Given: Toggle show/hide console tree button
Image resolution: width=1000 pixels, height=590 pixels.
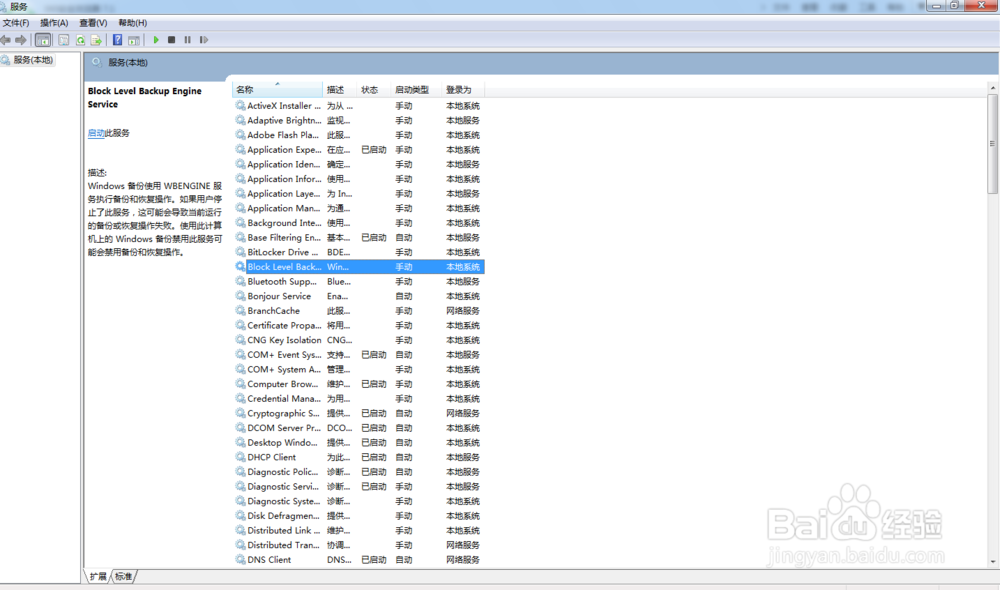Looking at the screenshot, I should 43,40.
